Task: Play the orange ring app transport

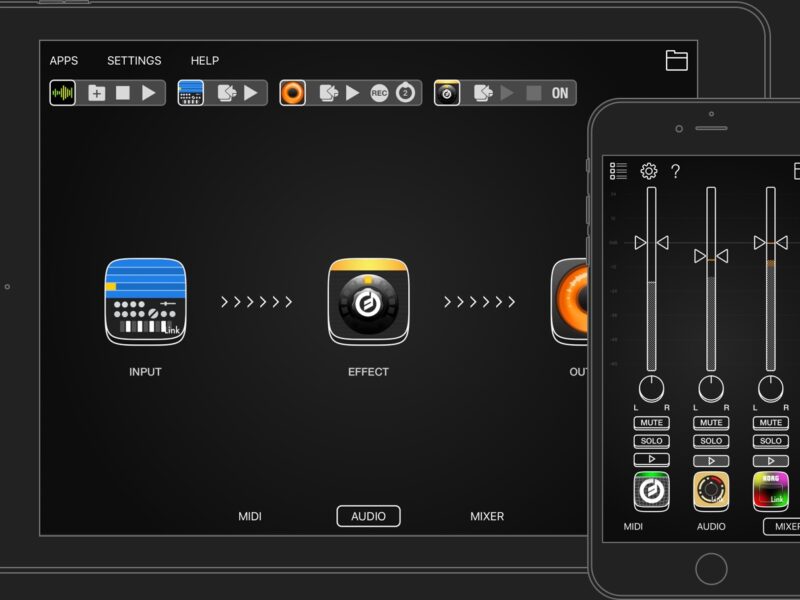Action: tap(353, 93)
